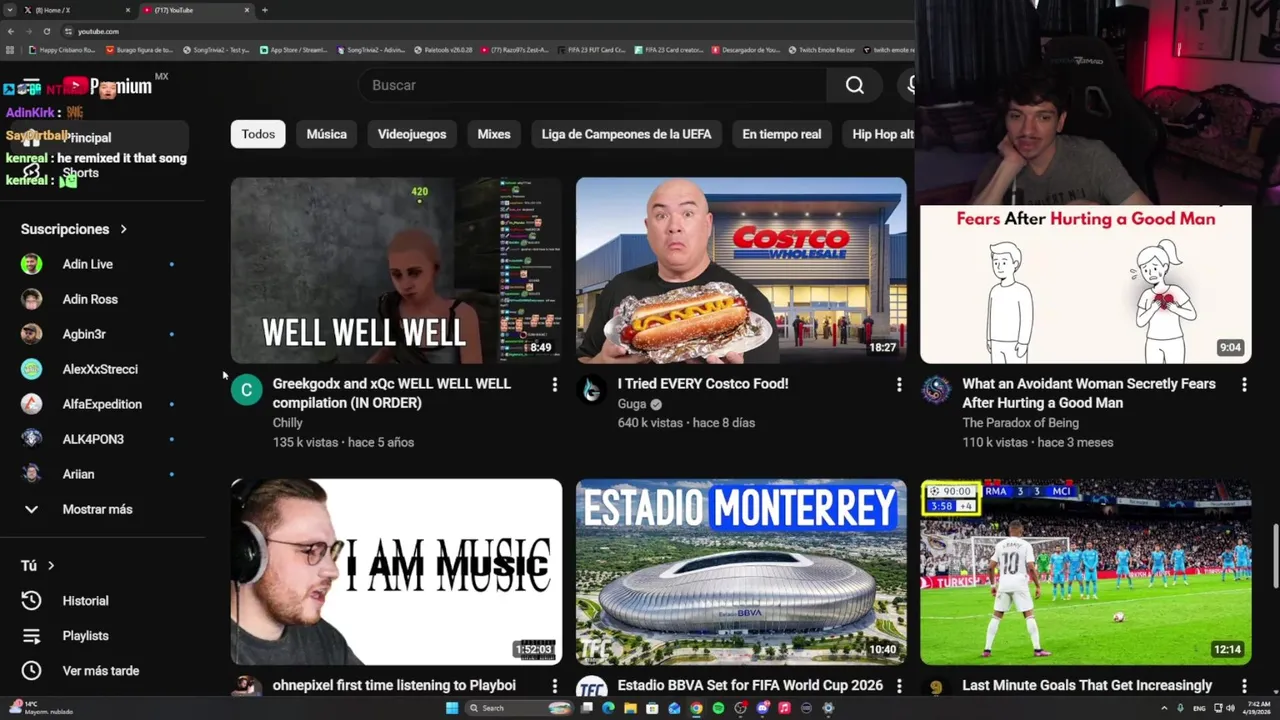The image size is (1280, 720).
Task: Select Liga de Campeones de la UEFA chip
Action: 627,134
